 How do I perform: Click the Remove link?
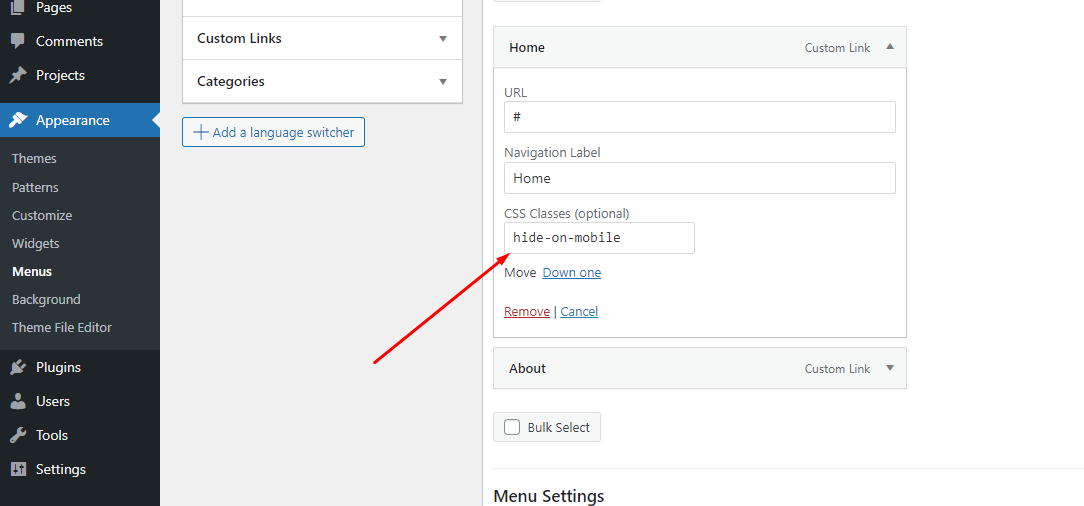tap(527, 312)
